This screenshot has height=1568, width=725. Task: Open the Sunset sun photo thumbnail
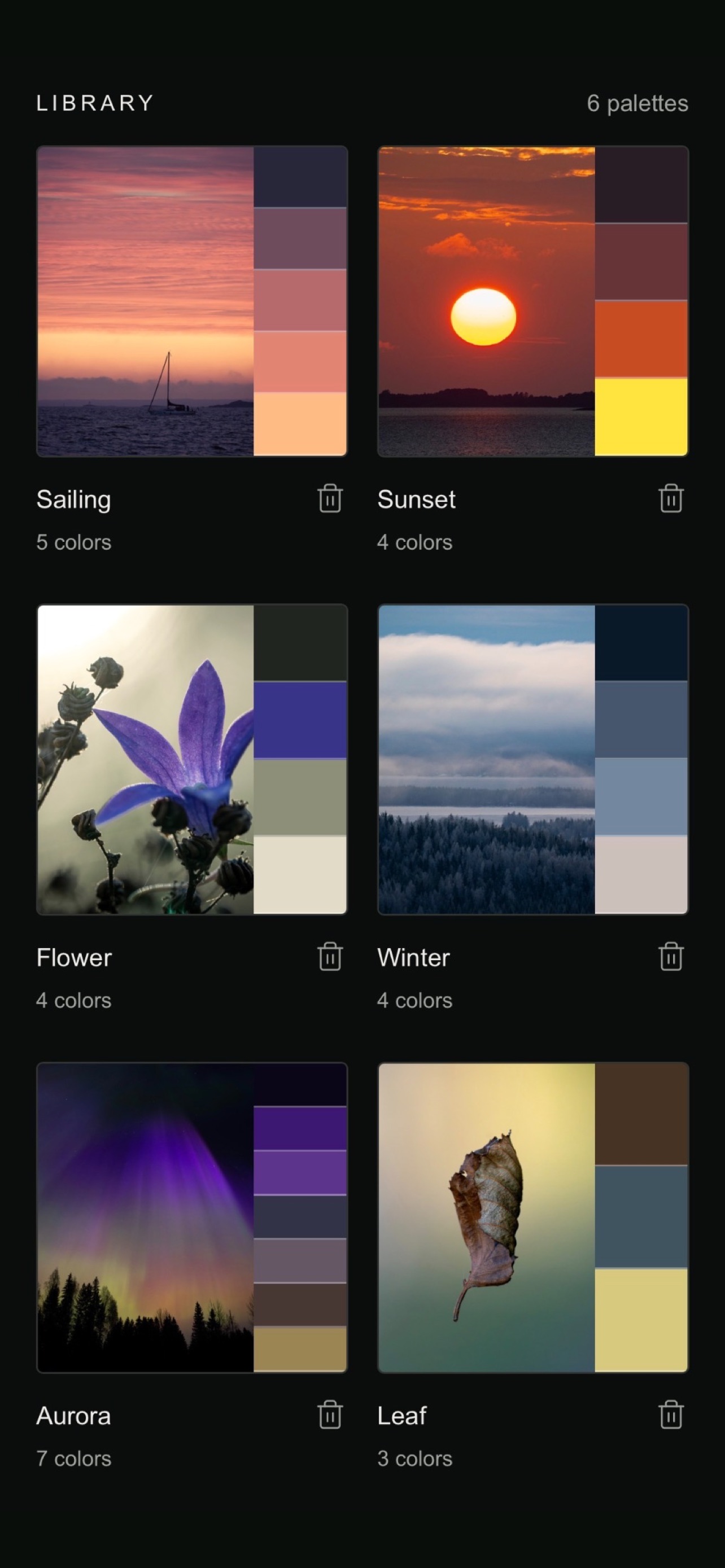pyautogui.click(x=486, y=301)
